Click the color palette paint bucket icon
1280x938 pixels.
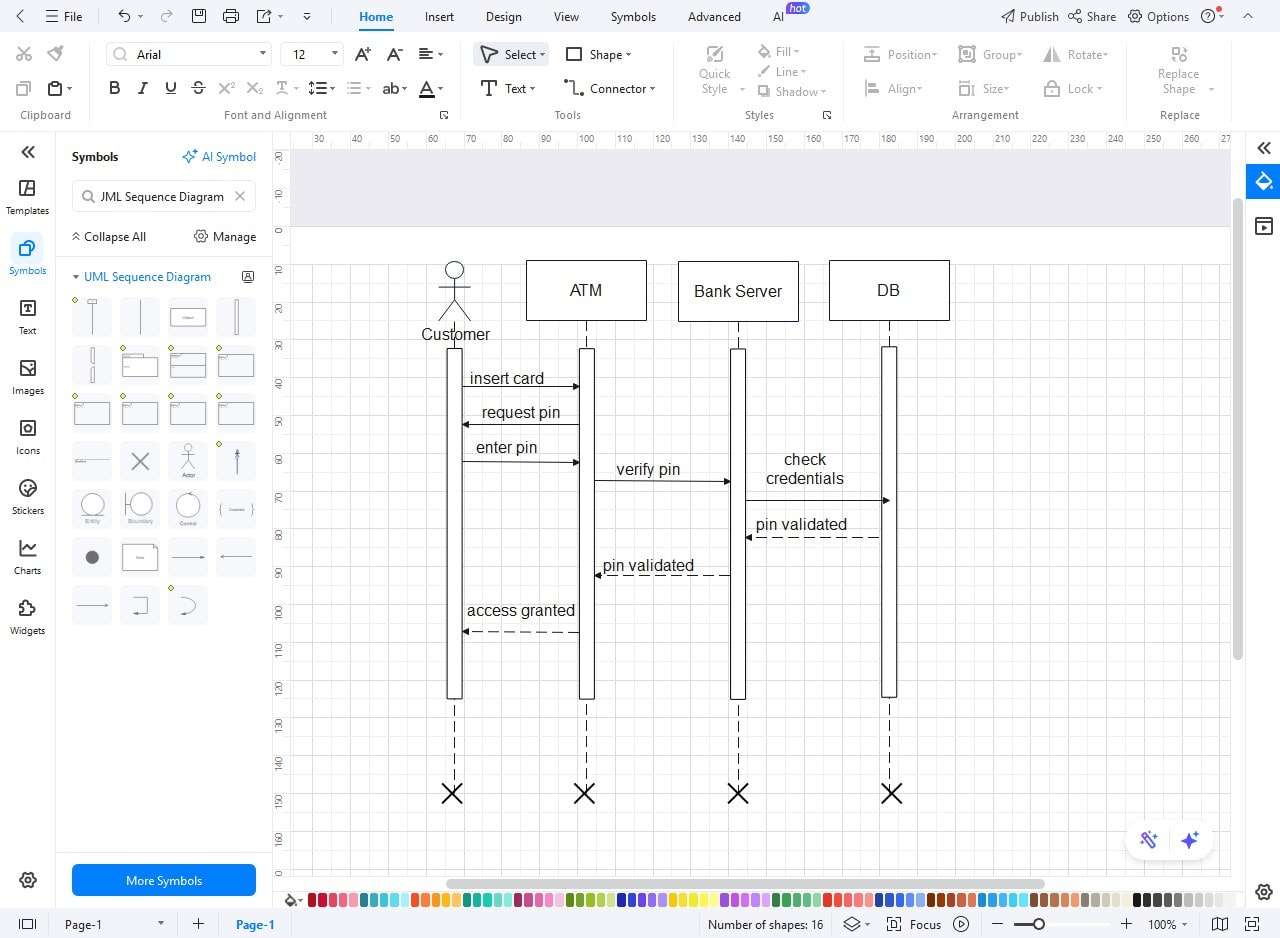tap(292, 900)
